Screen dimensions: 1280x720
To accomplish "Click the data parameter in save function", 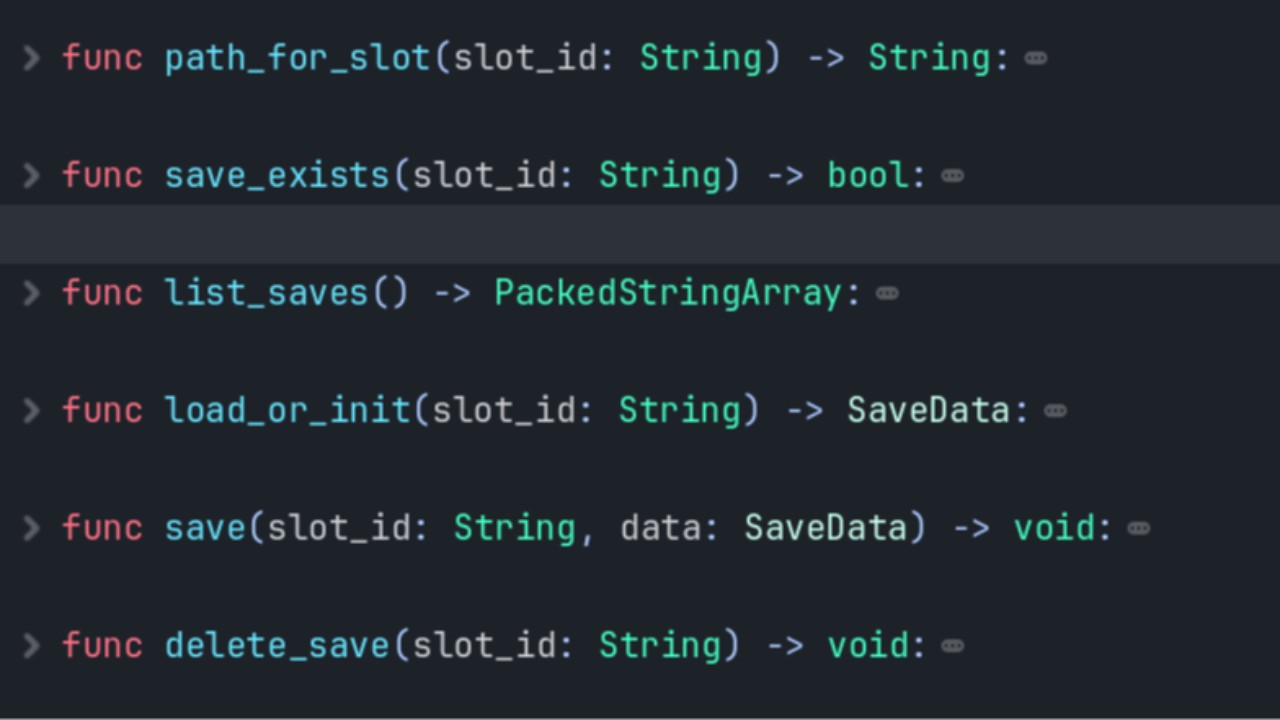I will 659,528.
